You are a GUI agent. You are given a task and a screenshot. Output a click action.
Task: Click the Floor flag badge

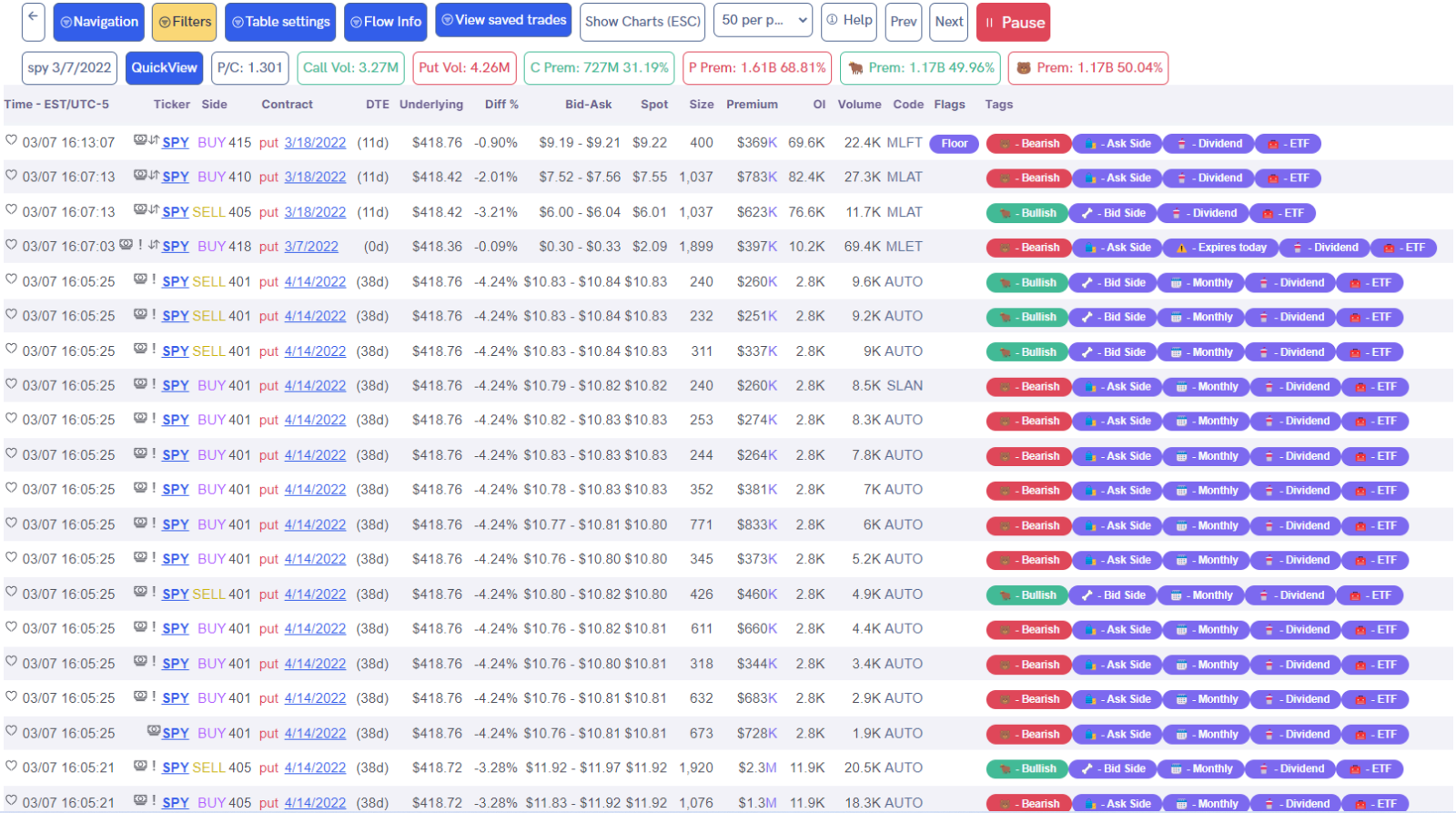(x=954, y=144)
